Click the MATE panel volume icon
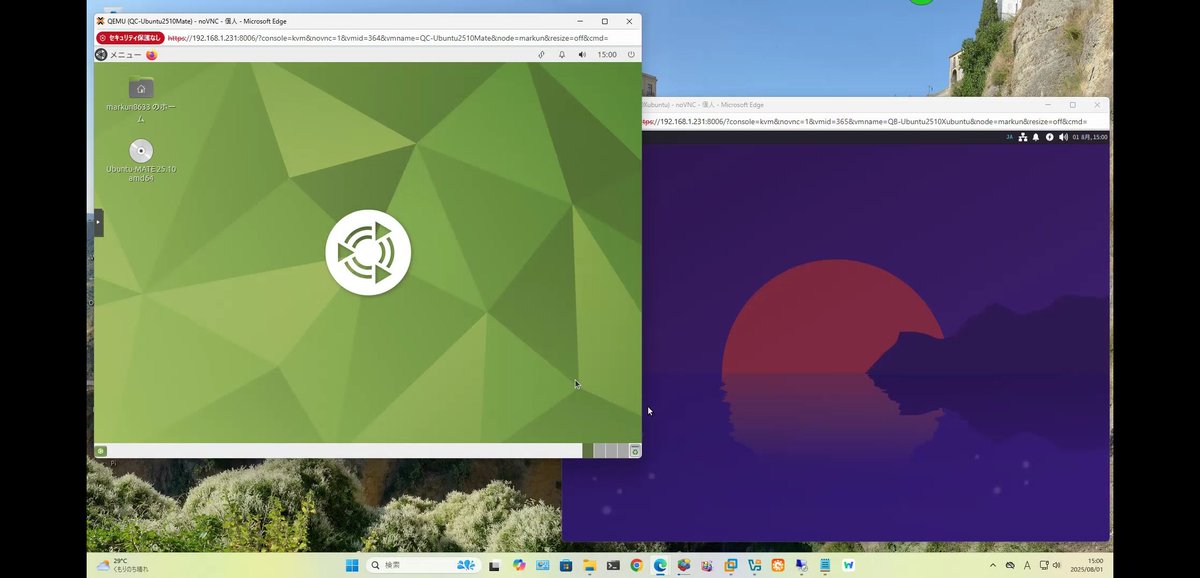Image resolution: width=1200 pixels, height=578 pixels. click(582, 55)
